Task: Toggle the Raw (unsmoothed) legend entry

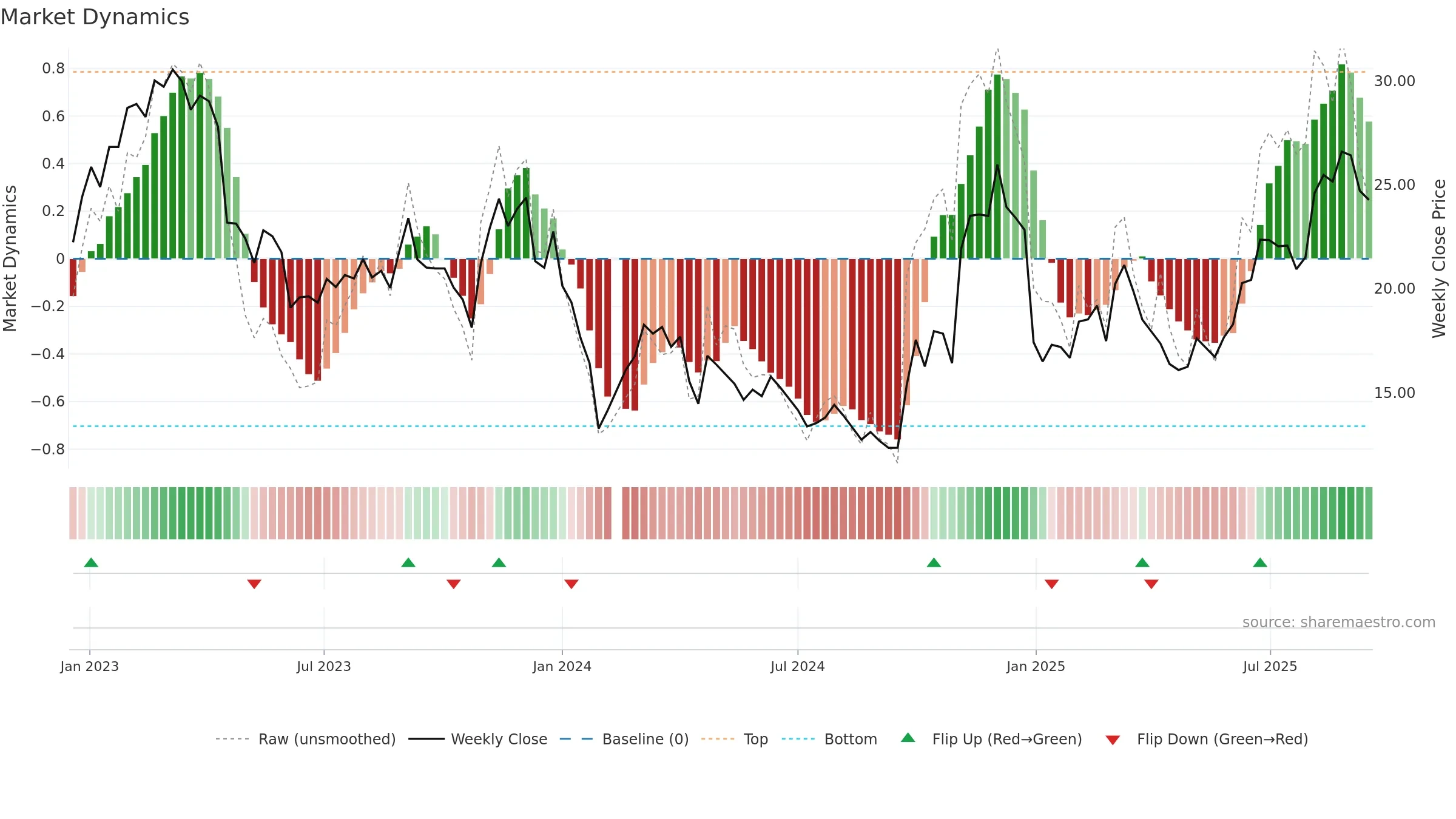Action: 306,740
